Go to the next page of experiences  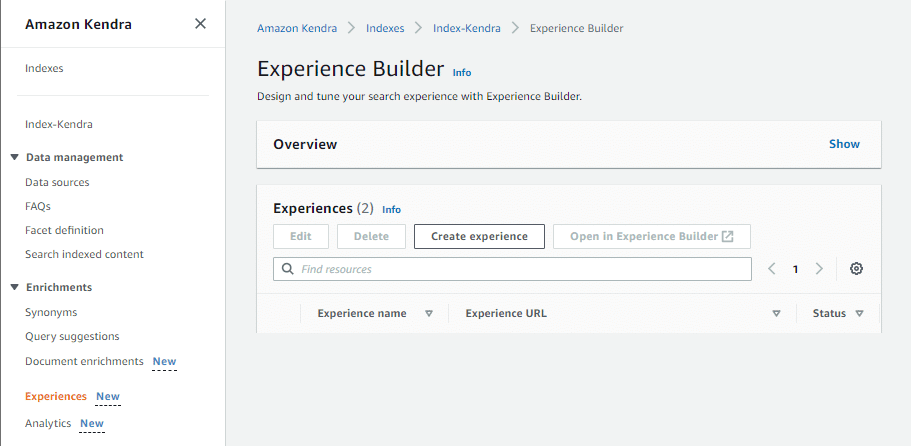(819, 269)
